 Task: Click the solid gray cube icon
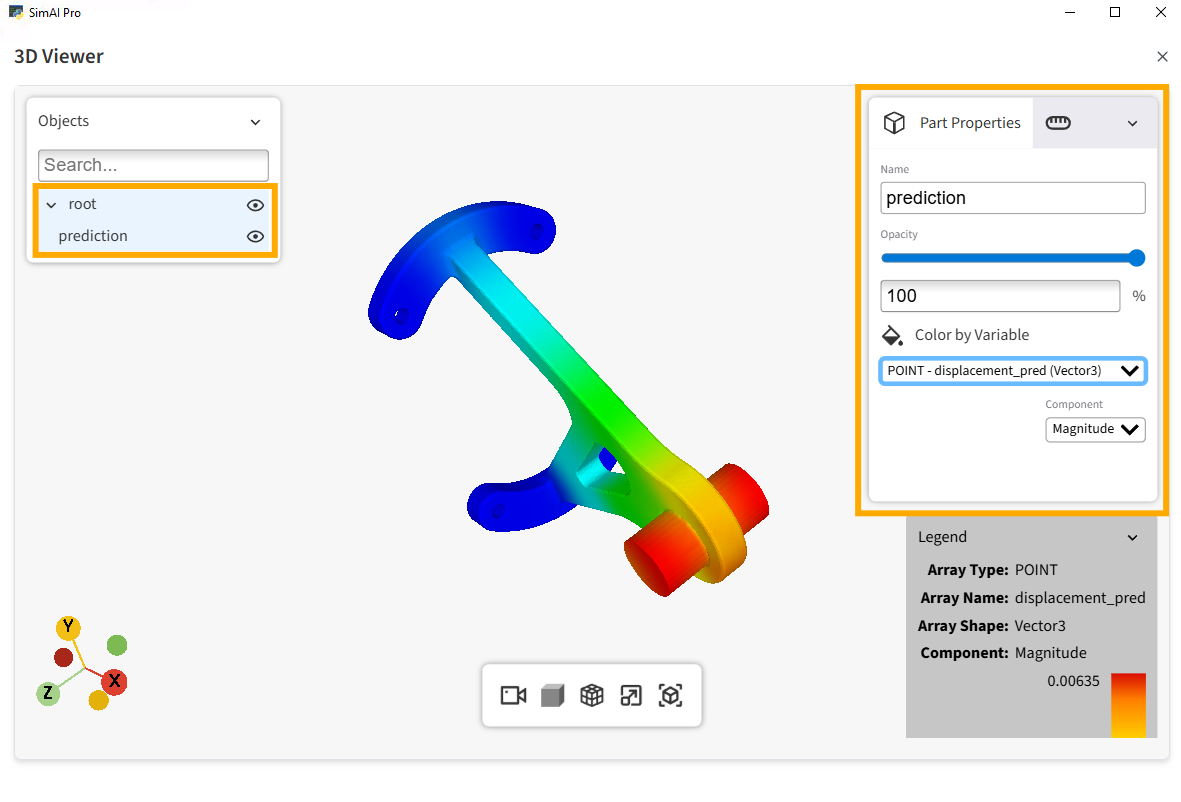click(x=553, y=695)
